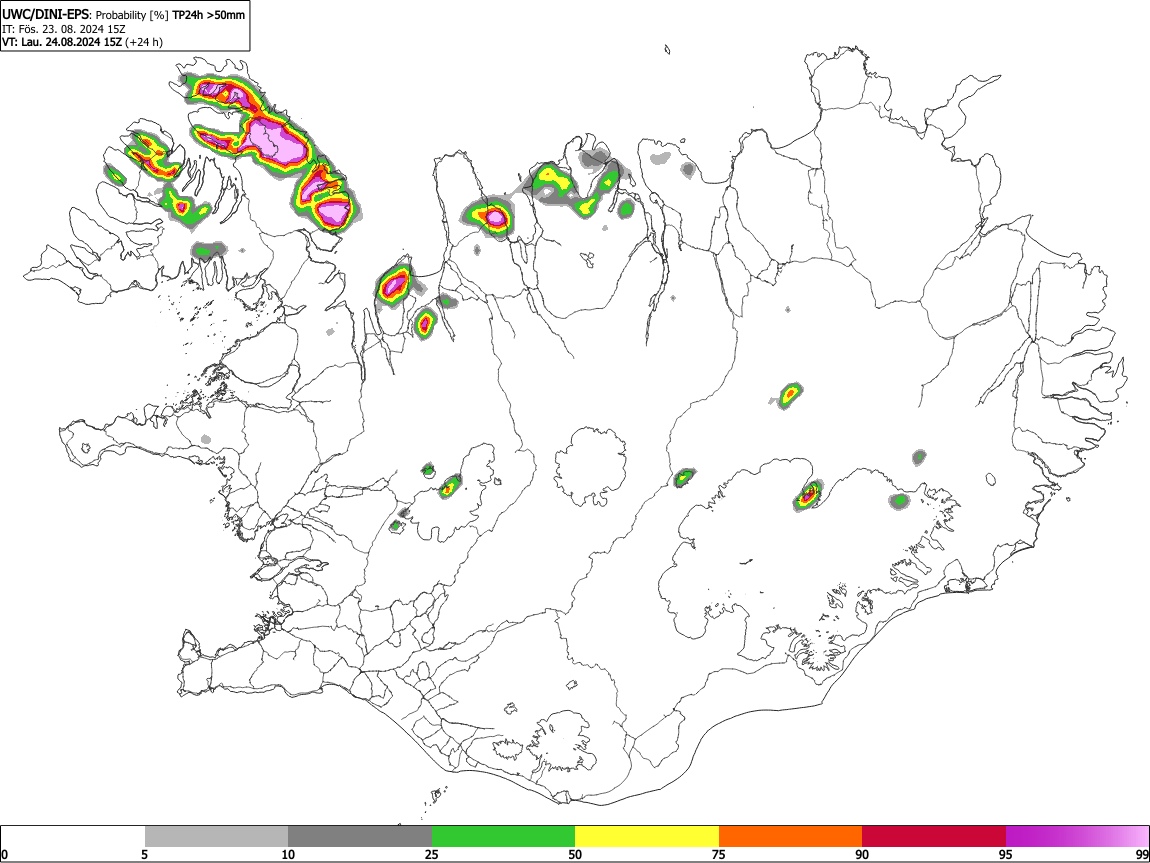Click the legend value '75'
Screen dimensions: 1150x863
719,855
